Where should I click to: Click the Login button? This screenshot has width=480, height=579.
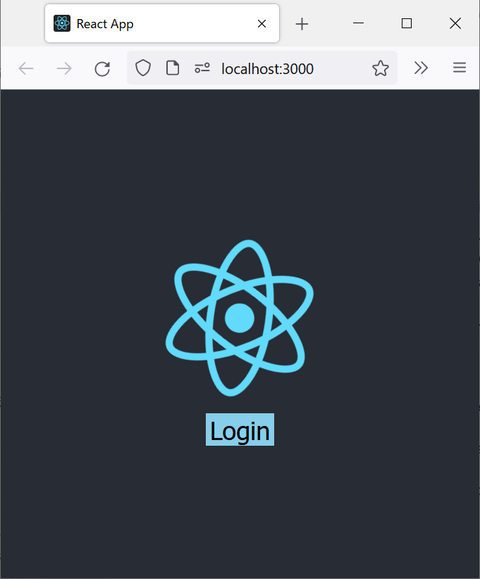coord(240,429)
